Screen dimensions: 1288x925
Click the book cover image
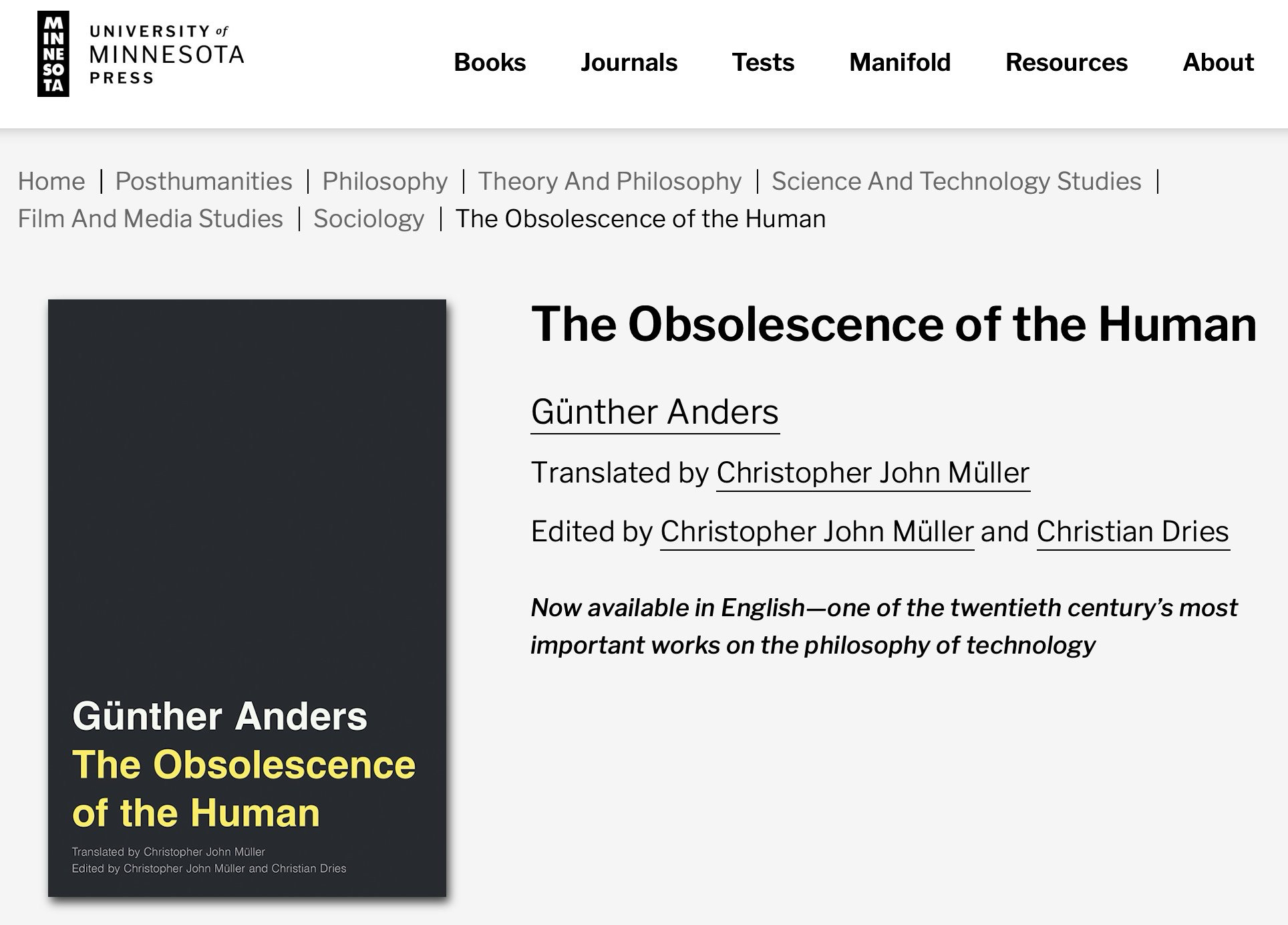pyautogui.click(x=247, y=598)
